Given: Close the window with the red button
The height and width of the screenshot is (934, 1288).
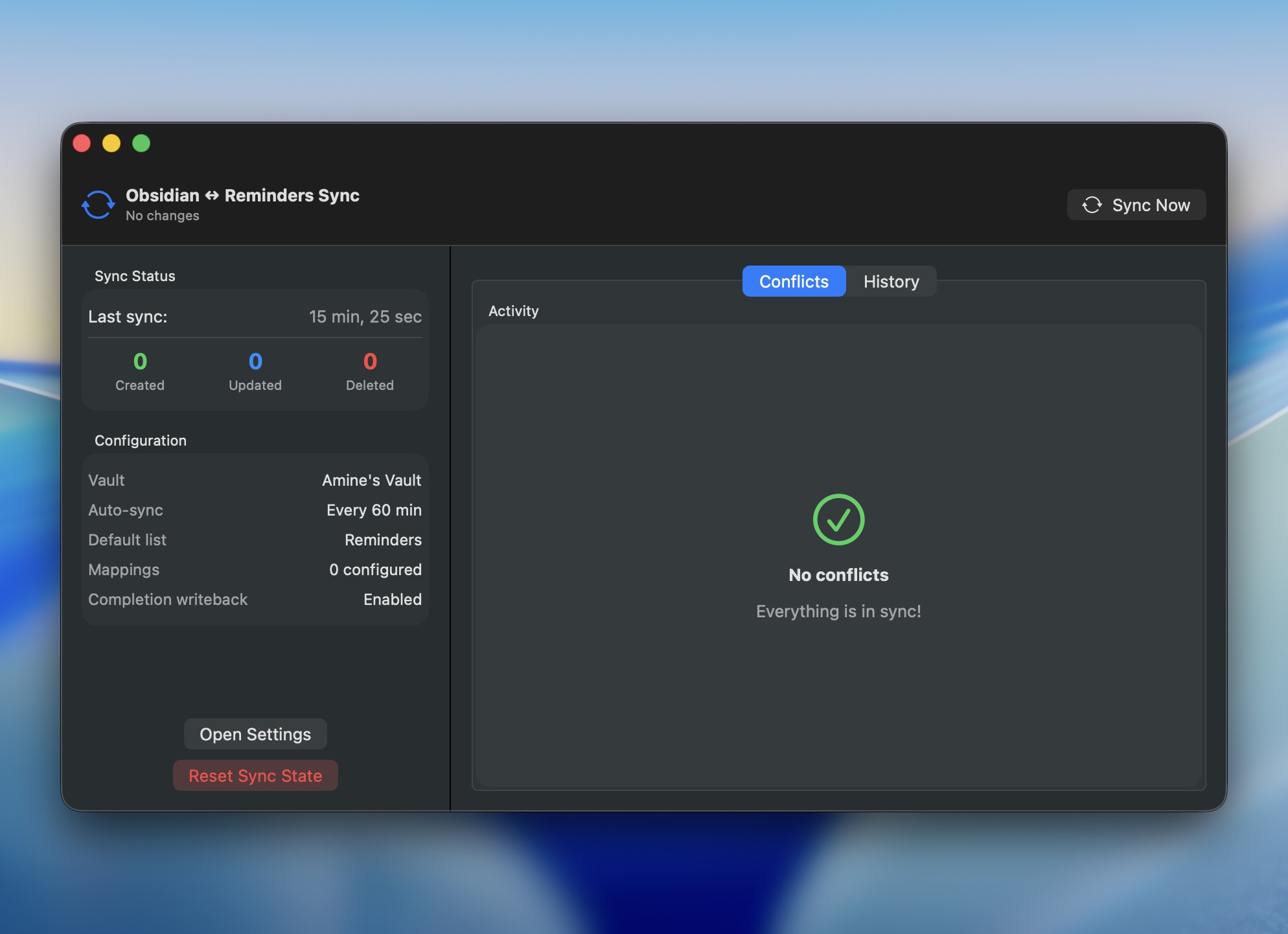Looking at the screenshot, I should coord(82,143).
